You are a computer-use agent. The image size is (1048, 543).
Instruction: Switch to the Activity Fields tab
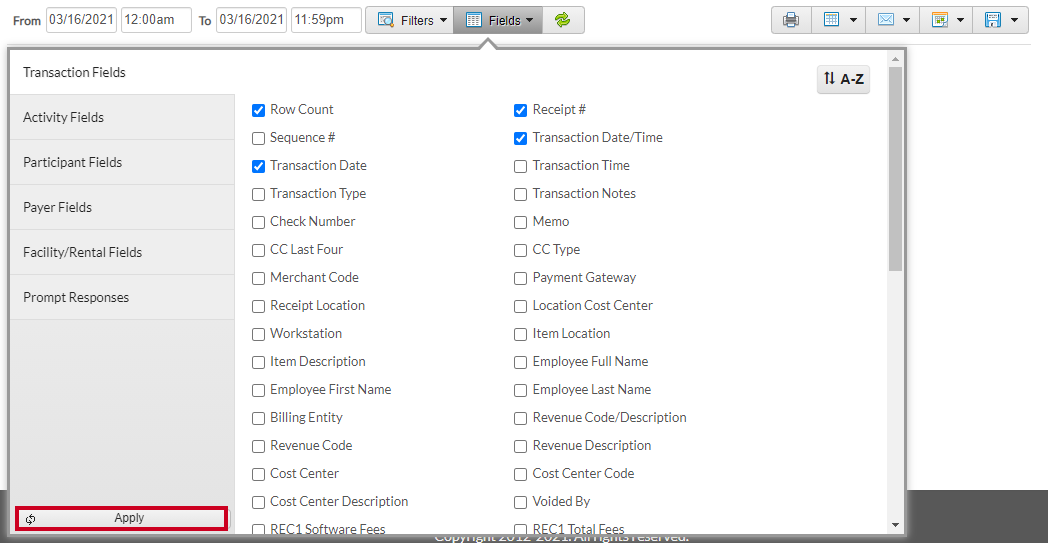(122, 117)
